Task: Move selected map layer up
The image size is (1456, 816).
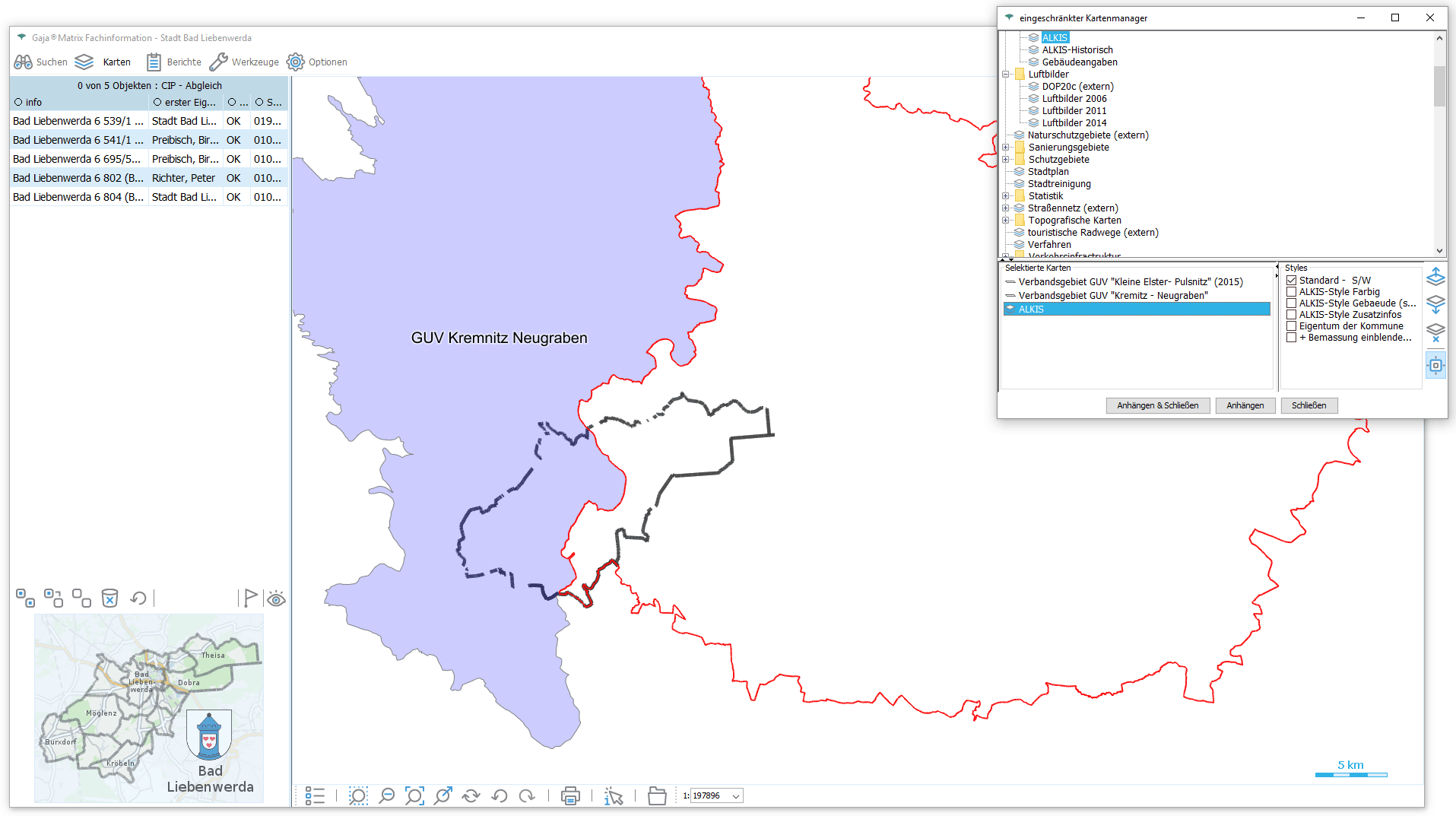Action: tap(1435, 277)
